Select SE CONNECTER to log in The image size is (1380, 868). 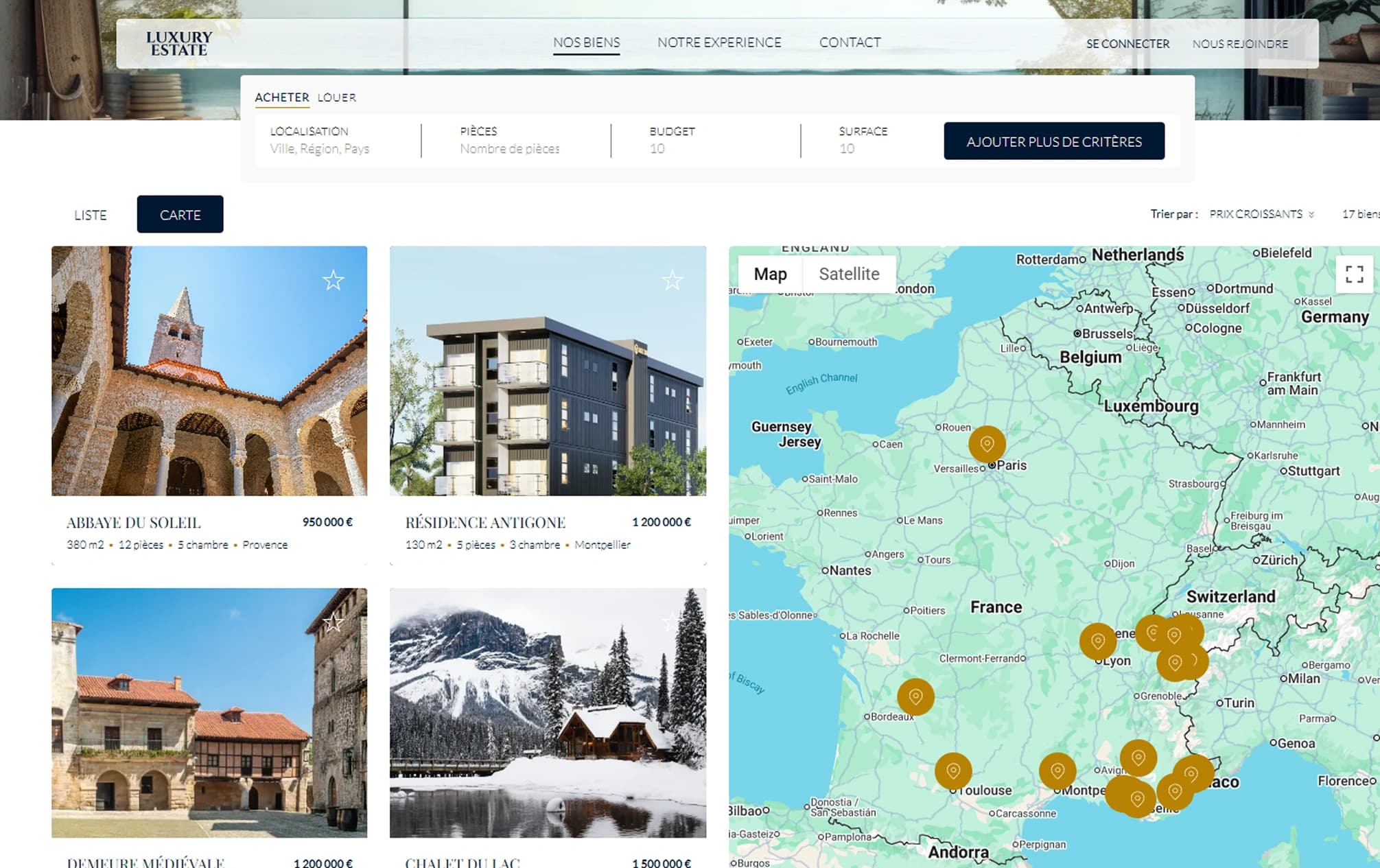[x=1127, y=43]
